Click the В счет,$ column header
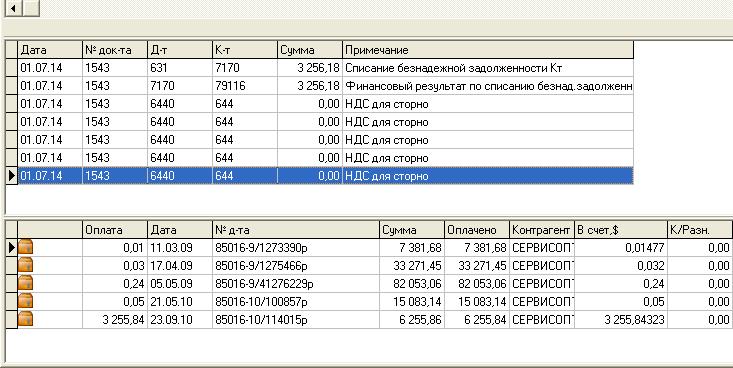Image resolution: width=733 pixels, height=368 pixels. 620,230
